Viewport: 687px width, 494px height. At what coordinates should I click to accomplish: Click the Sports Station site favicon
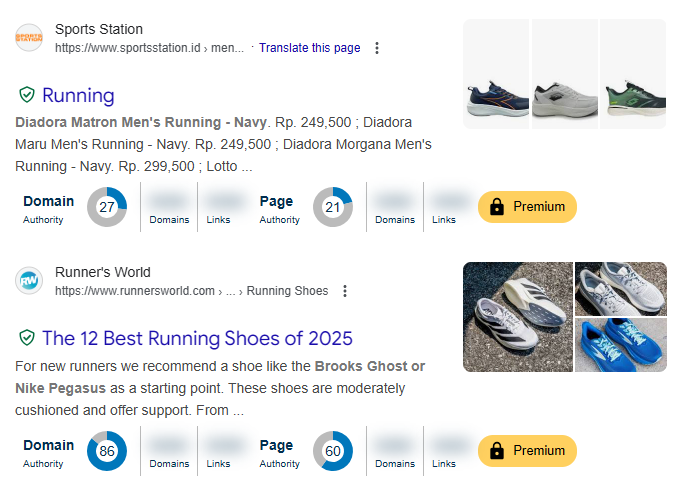pos(29,38)
